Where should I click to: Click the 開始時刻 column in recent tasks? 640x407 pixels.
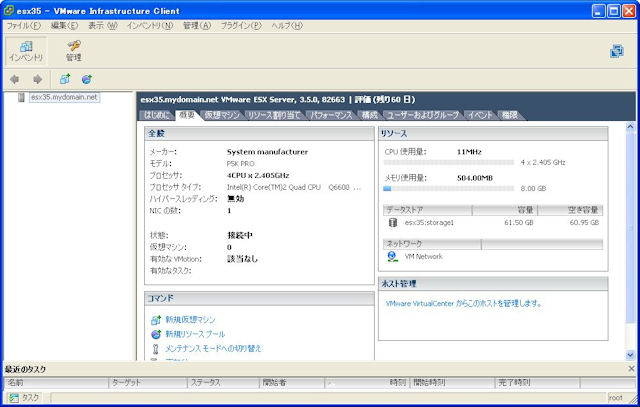tap(452, 383)
